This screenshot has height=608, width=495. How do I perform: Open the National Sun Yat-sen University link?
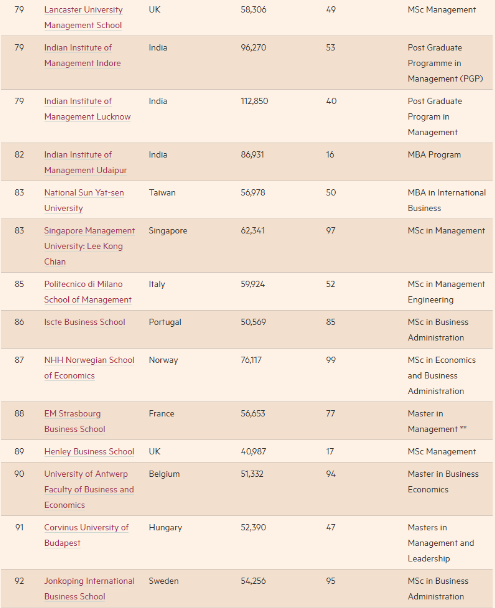pyautogui.click(x=84, y=200)
